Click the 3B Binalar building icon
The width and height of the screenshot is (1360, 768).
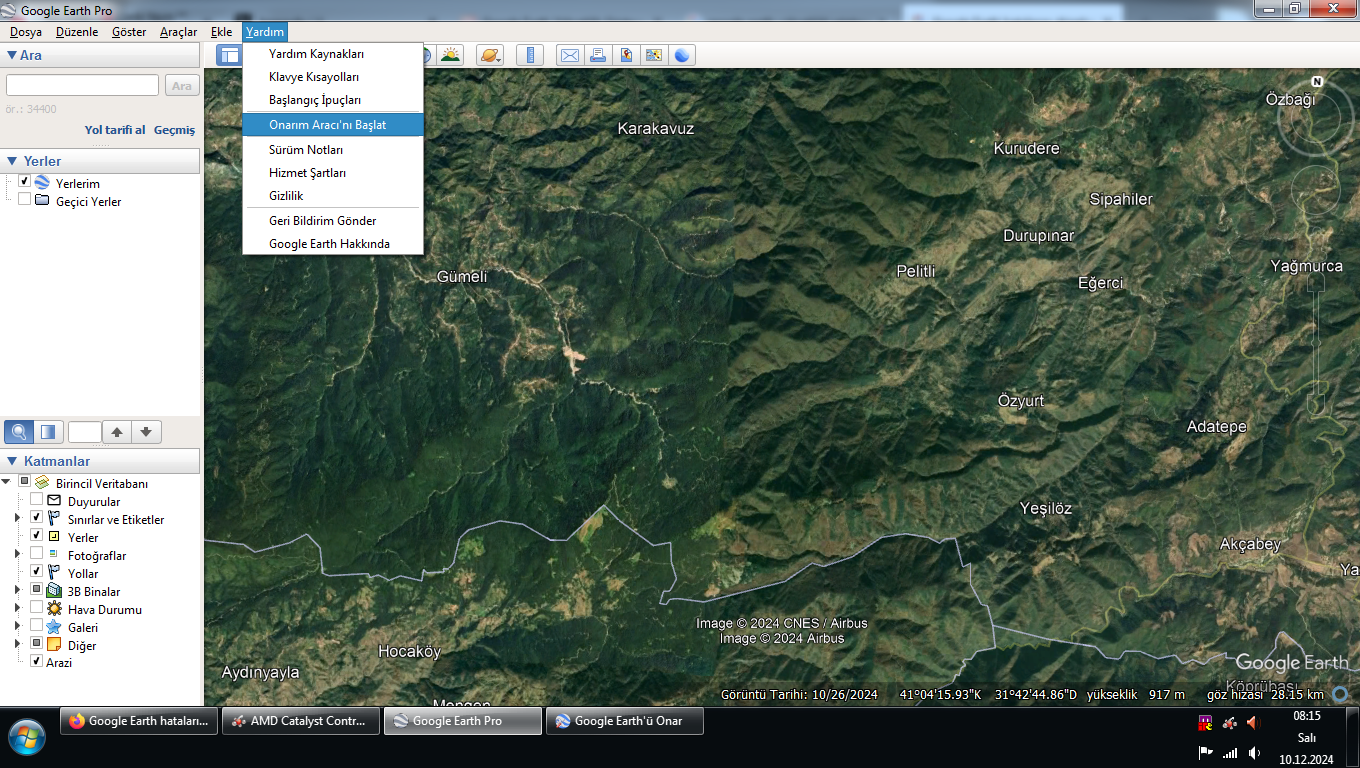54,591
